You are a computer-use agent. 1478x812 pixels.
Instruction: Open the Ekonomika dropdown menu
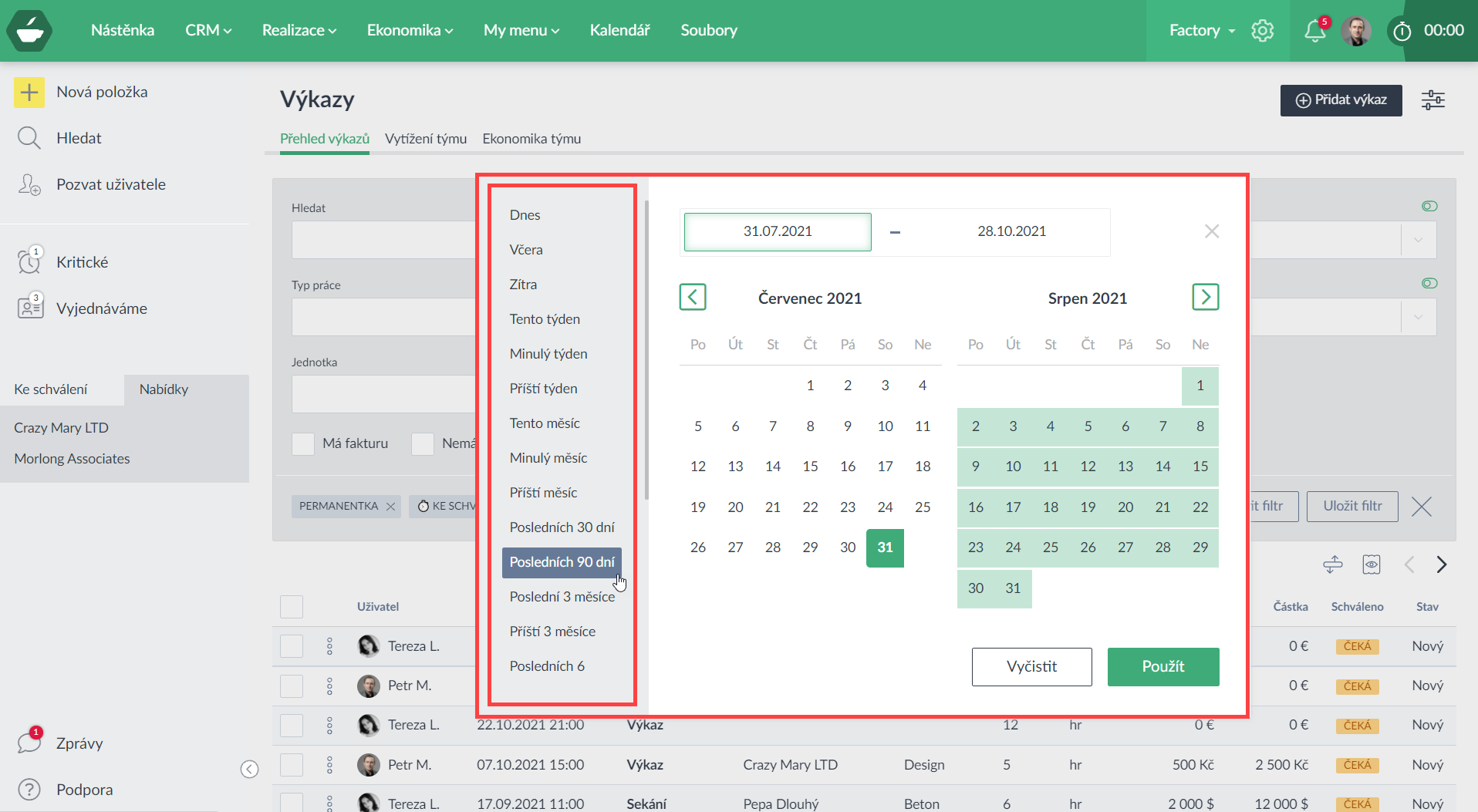pos(410,31)
